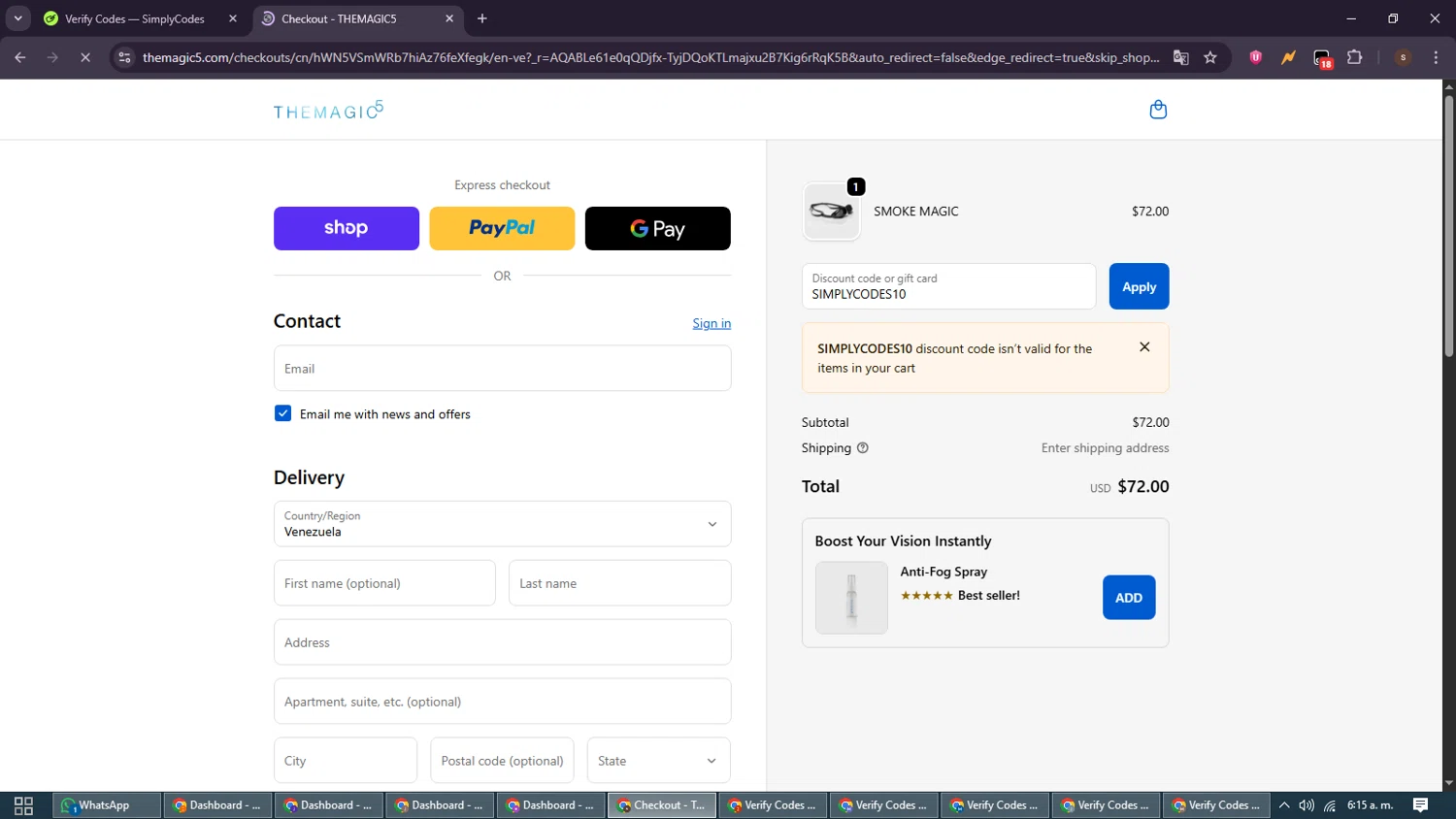The width and height of the screenshot is (1456, 819).
Task: Pay with Shop Pay button
Action: 347,228
